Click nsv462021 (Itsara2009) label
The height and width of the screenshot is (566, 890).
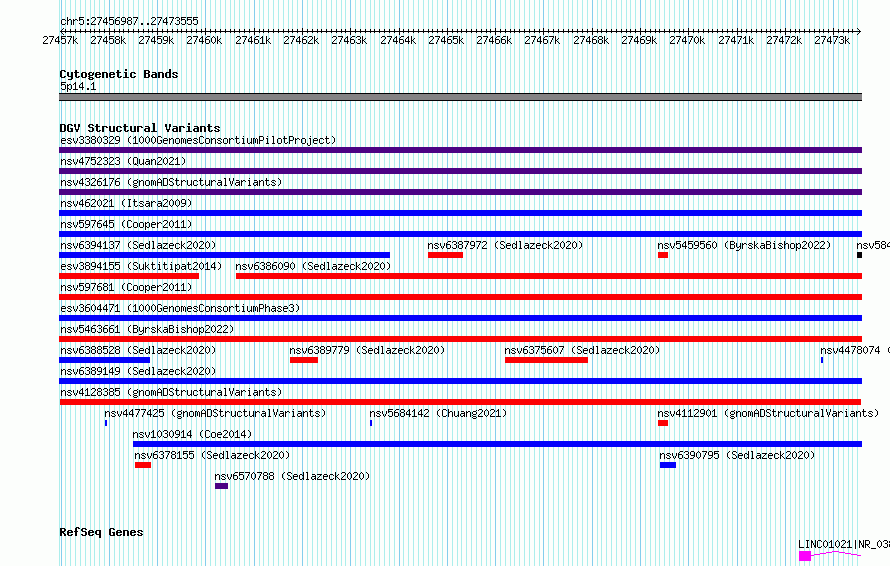[126, 203]
